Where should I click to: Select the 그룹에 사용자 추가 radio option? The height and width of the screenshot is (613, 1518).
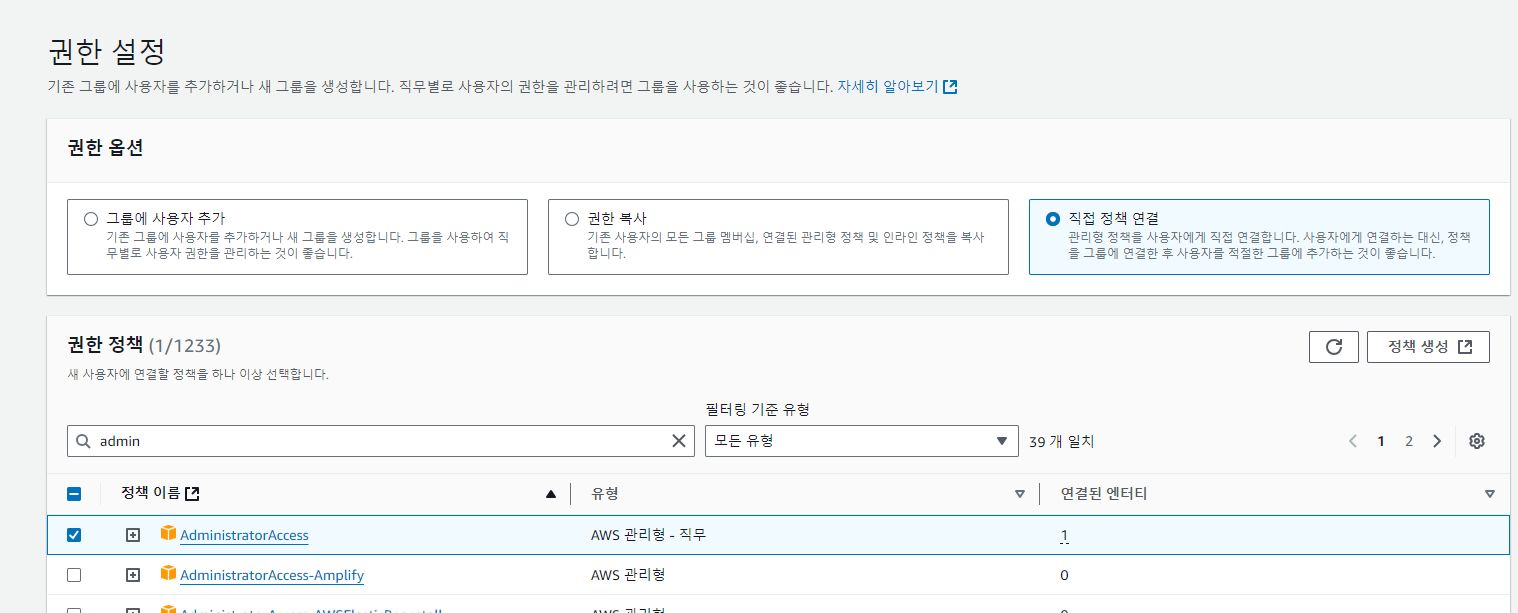coord(92,218)
